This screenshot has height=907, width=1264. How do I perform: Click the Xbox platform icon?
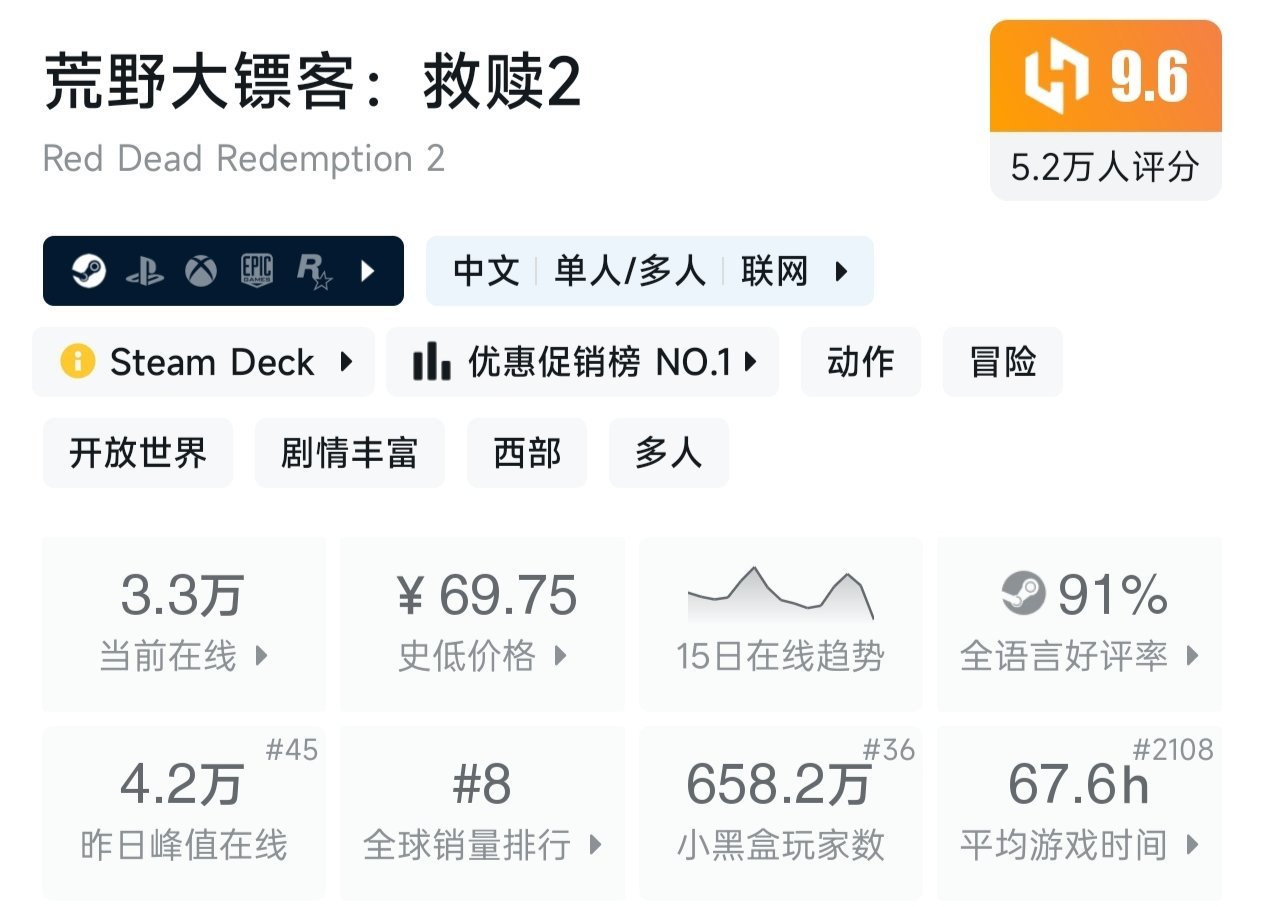pos(201,271)
